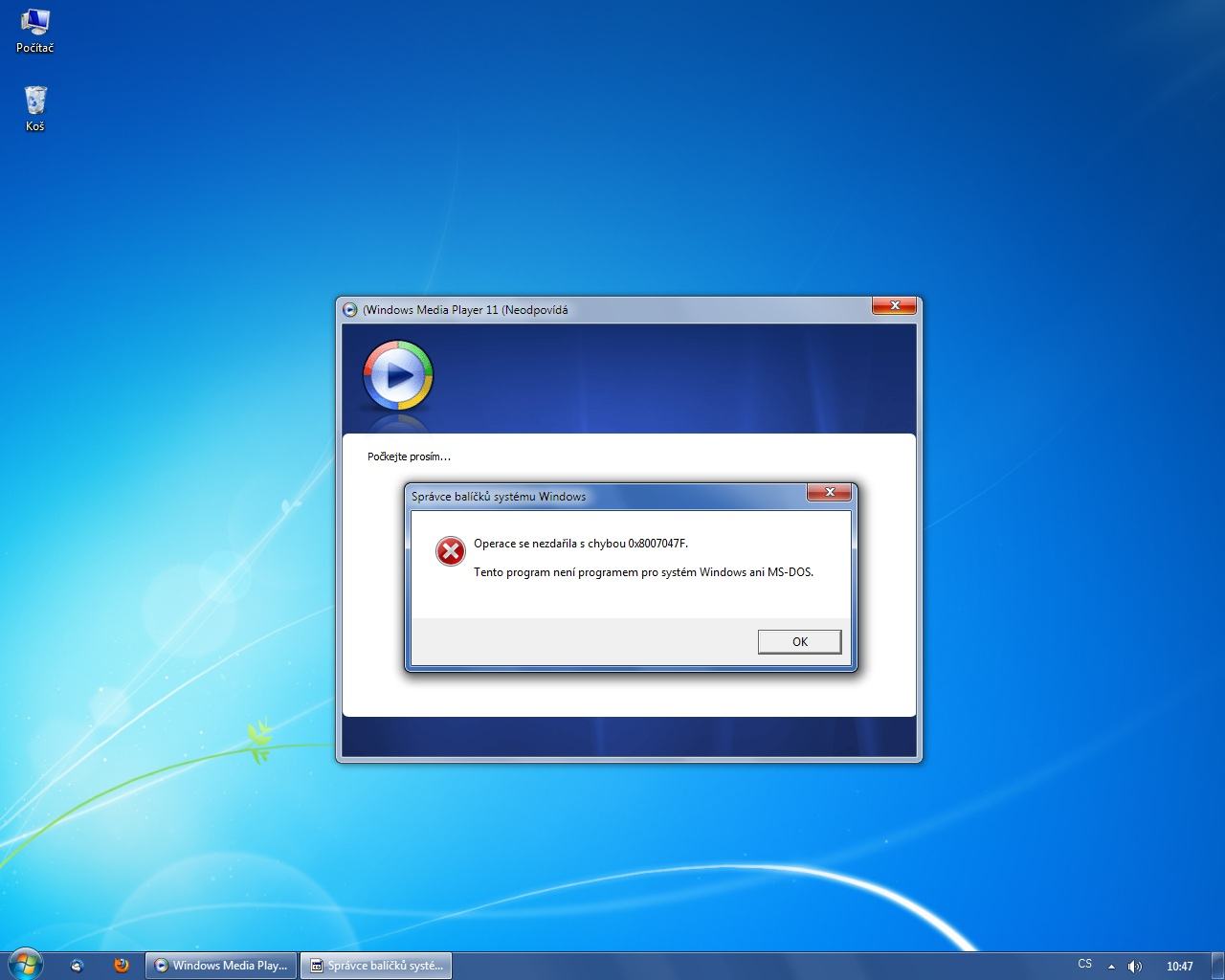This screenshot has height=980, width=1225.
Task: Click the Windows Media Player logo
Action: [398, 375]
